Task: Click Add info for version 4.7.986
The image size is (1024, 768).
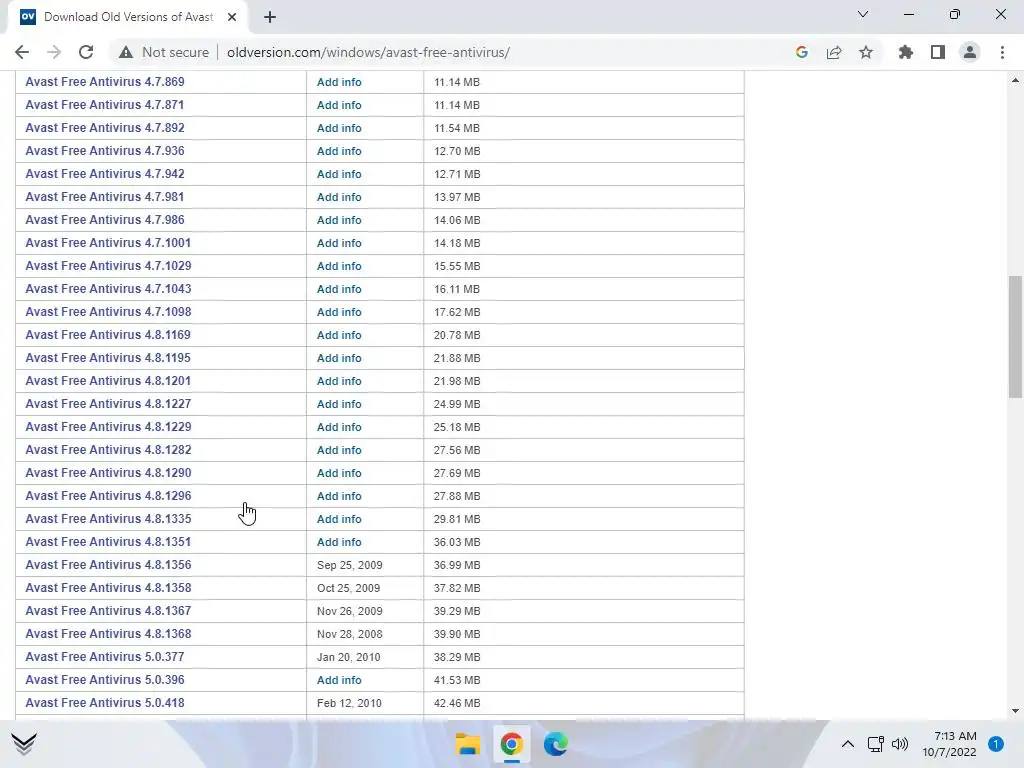Action: 339,220
